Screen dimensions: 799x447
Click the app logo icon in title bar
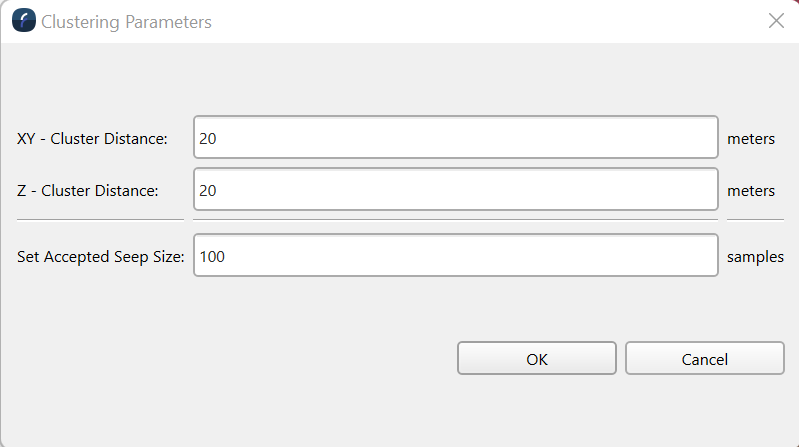pyautogui.click(x=24, y=21)
